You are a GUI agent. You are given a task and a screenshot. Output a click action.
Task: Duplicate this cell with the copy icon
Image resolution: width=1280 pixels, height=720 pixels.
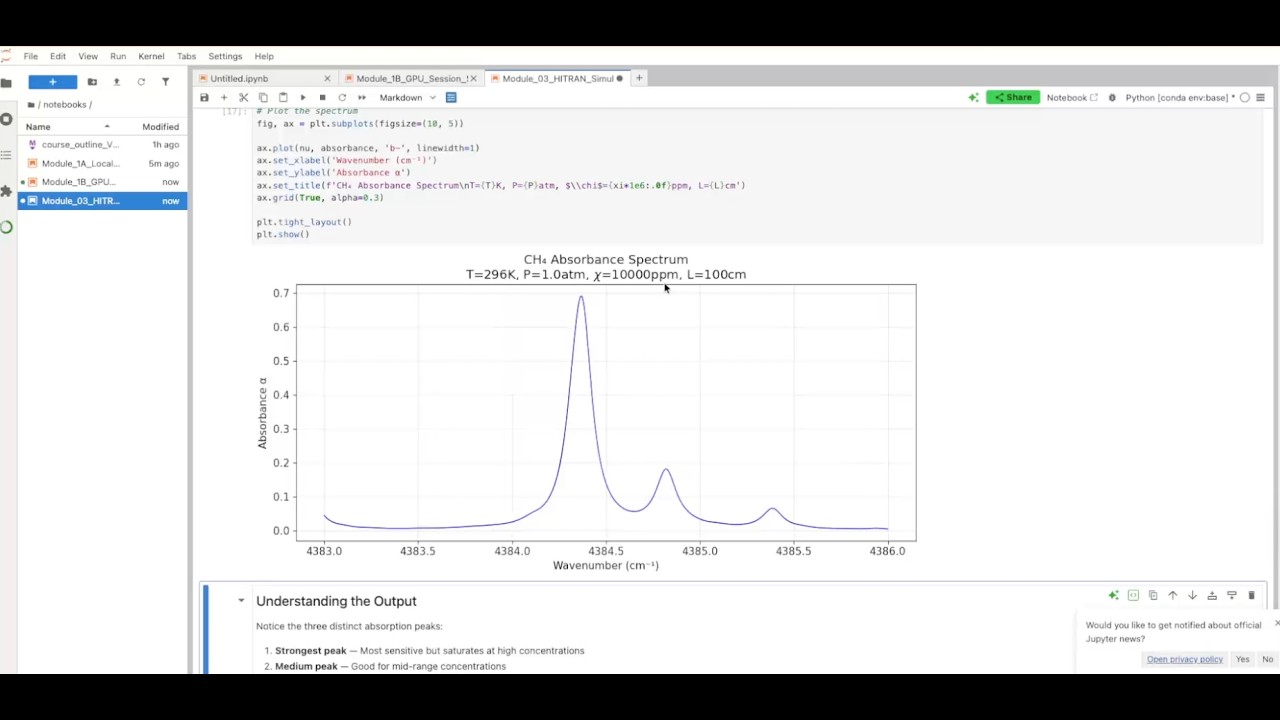pos(1153,596)
